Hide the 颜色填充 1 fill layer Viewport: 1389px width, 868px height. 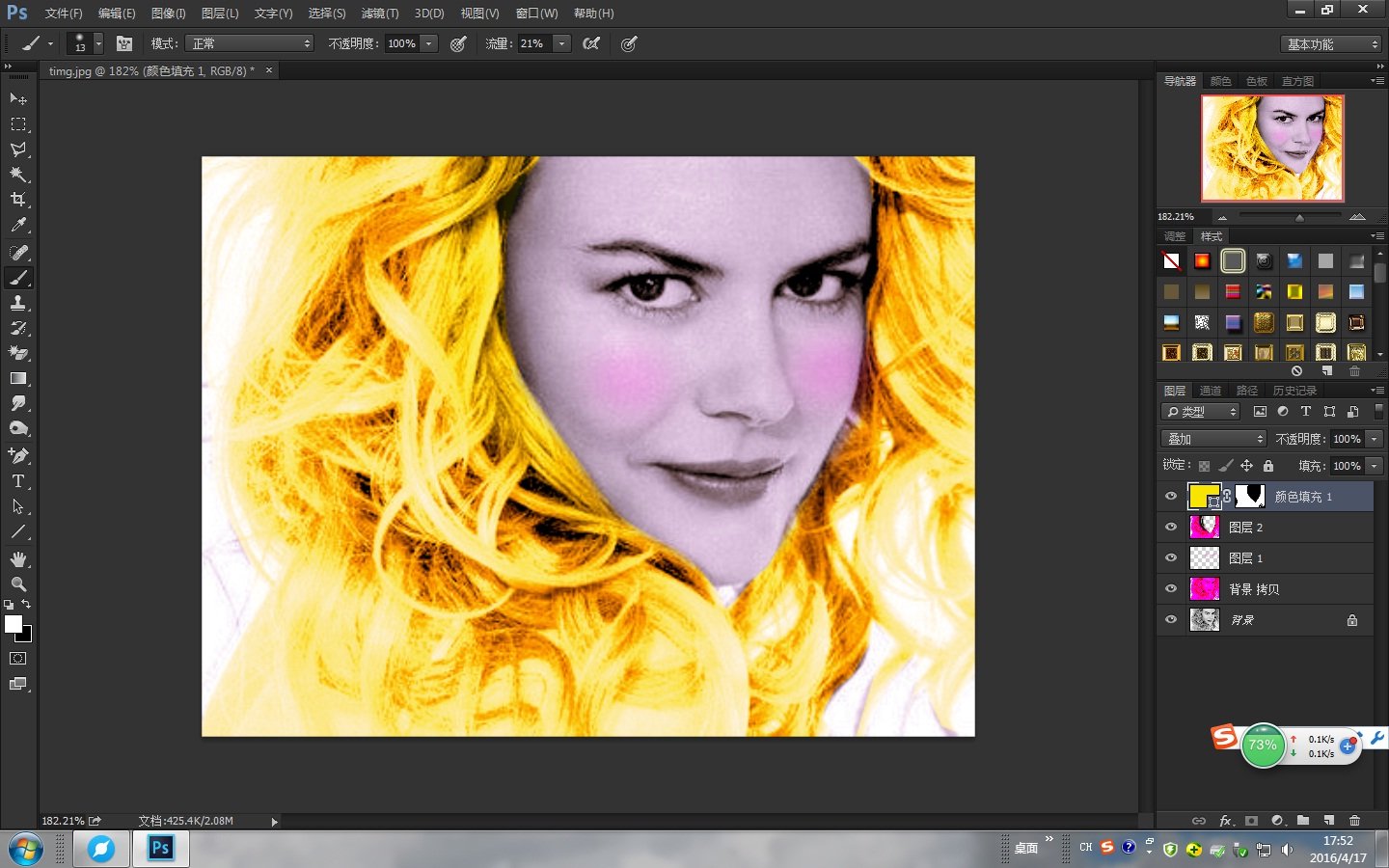tap(1170, 496)
